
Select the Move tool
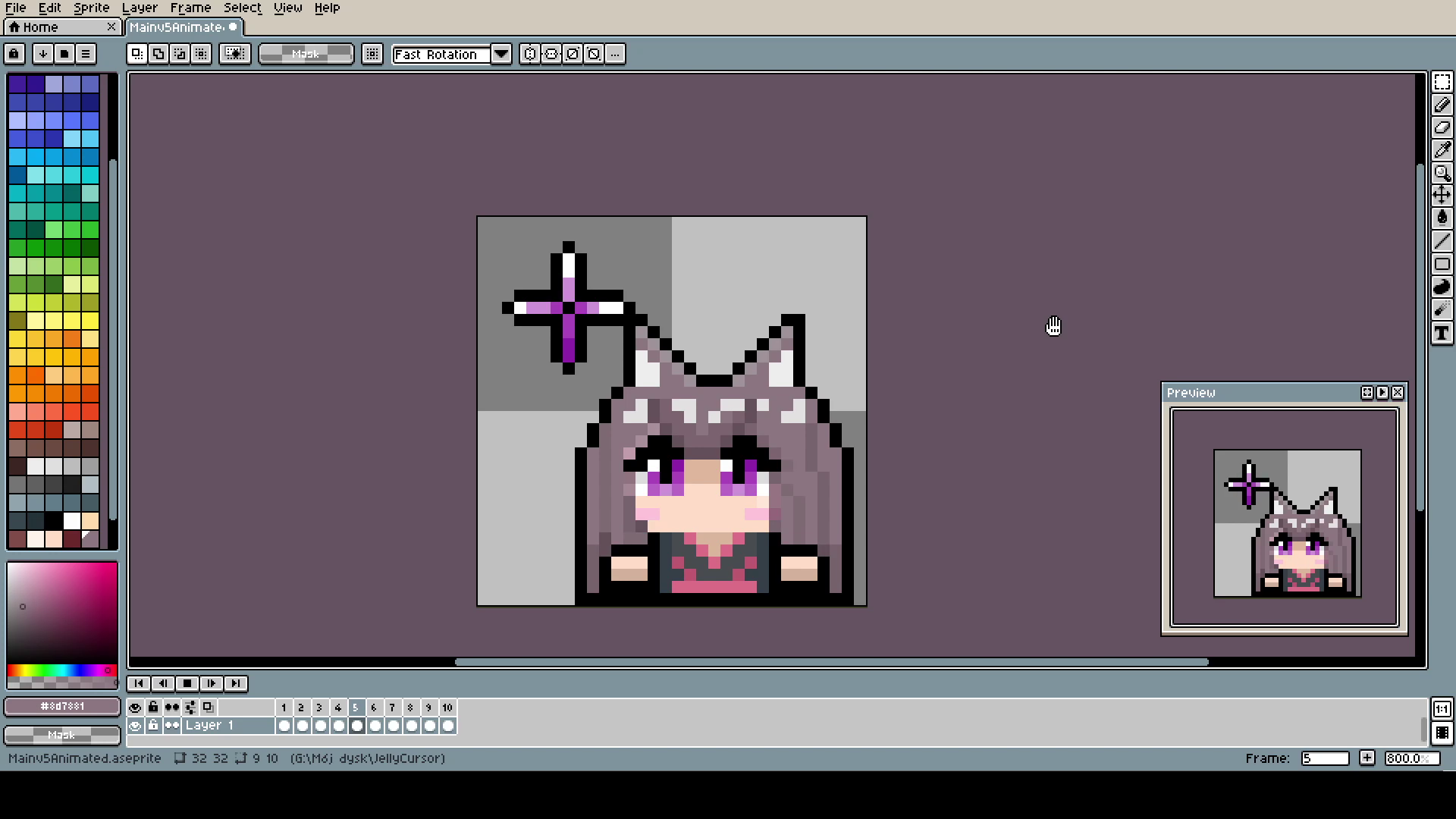coord(1442,196)
